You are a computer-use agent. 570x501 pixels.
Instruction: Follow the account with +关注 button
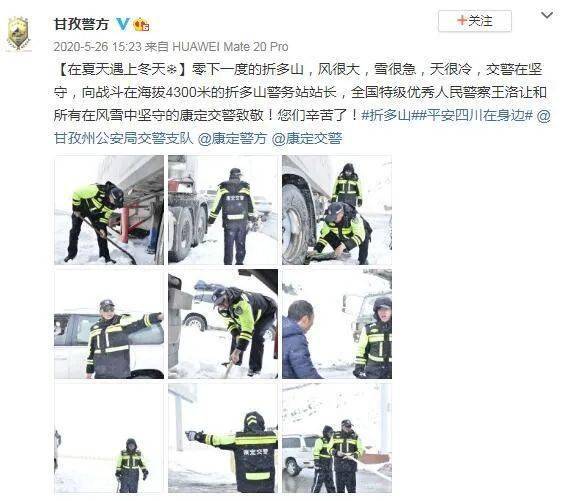click(x=474, y=21)
